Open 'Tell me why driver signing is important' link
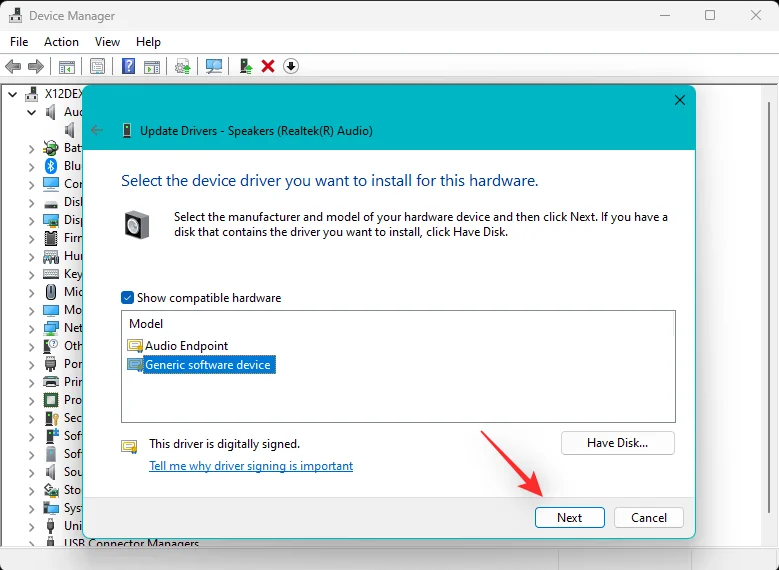Viewport: 779px width, 570px height. click(251, 466)
